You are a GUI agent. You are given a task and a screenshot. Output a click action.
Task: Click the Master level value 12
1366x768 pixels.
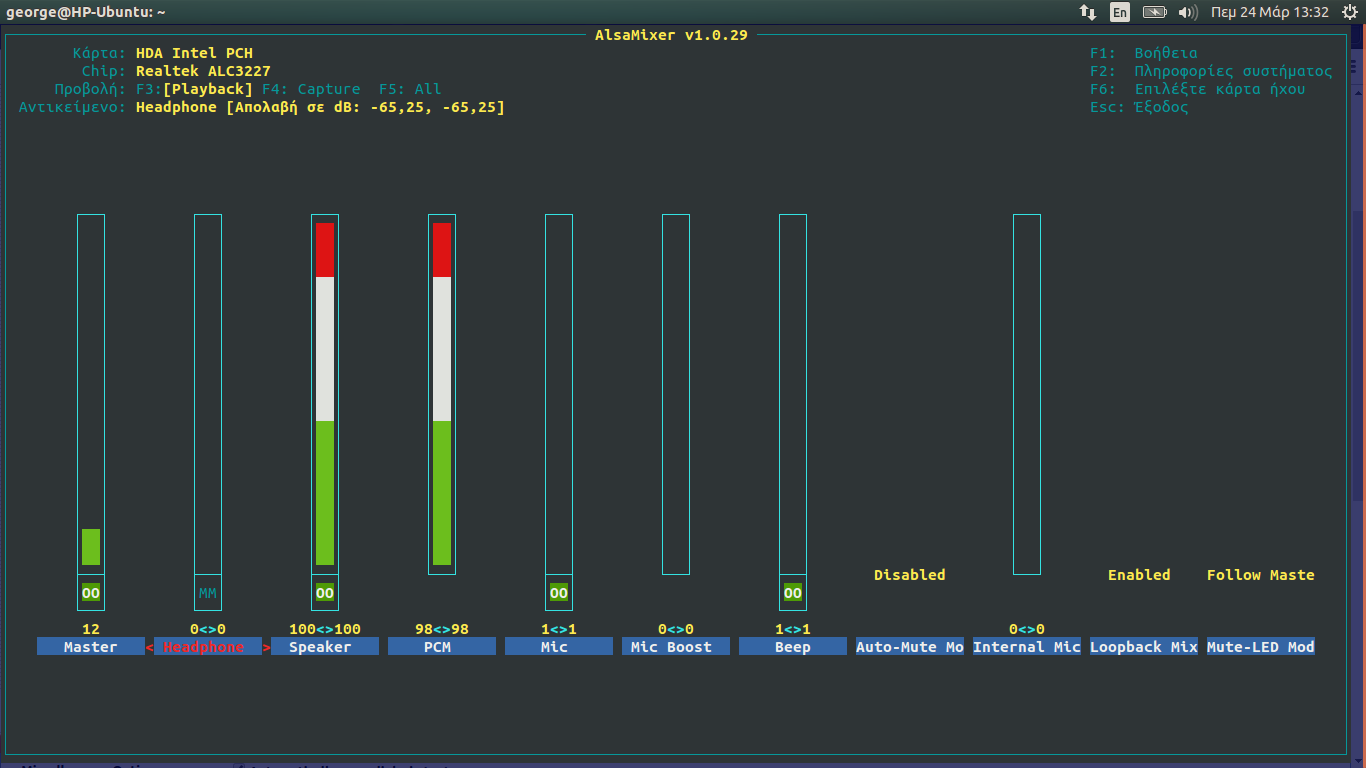click(91, 629)
